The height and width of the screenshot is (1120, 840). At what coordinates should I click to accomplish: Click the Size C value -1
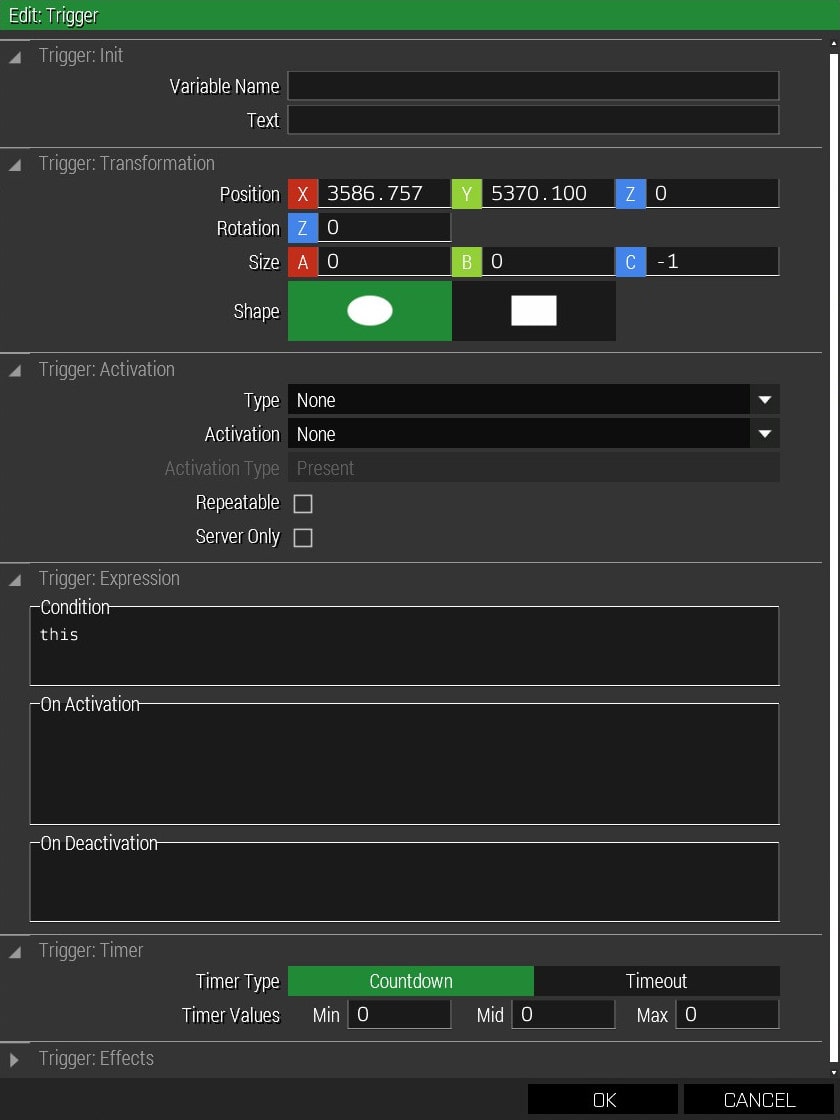click(712, 262)
